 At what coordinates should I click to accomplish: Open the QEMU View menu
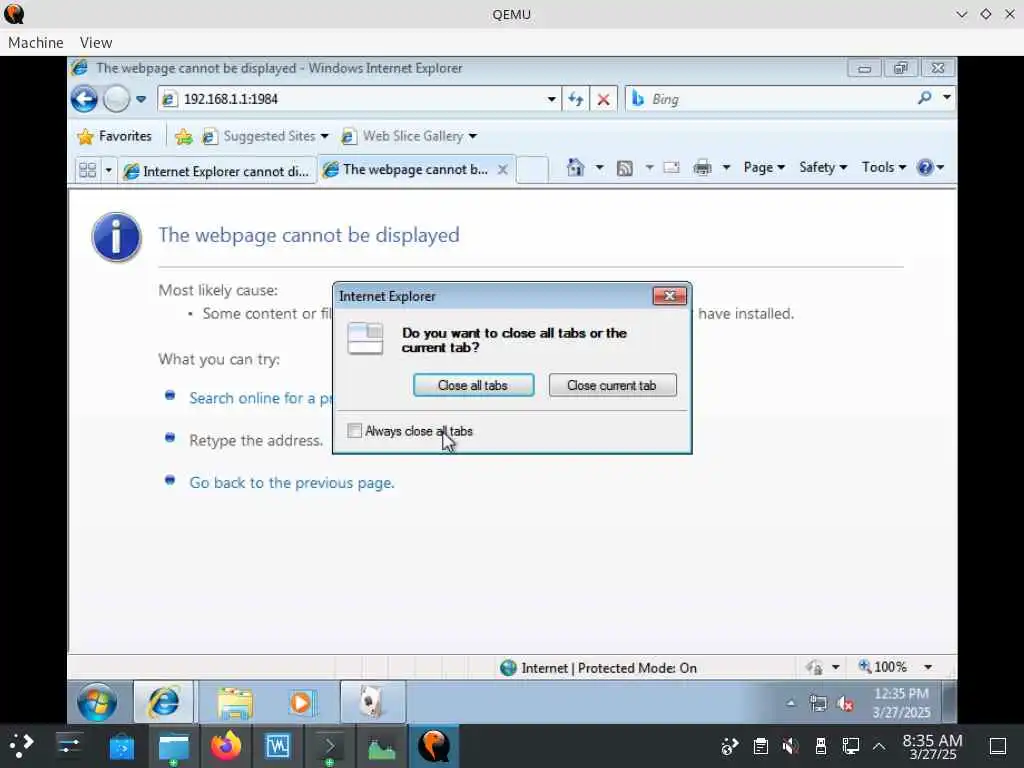[96, 42]
